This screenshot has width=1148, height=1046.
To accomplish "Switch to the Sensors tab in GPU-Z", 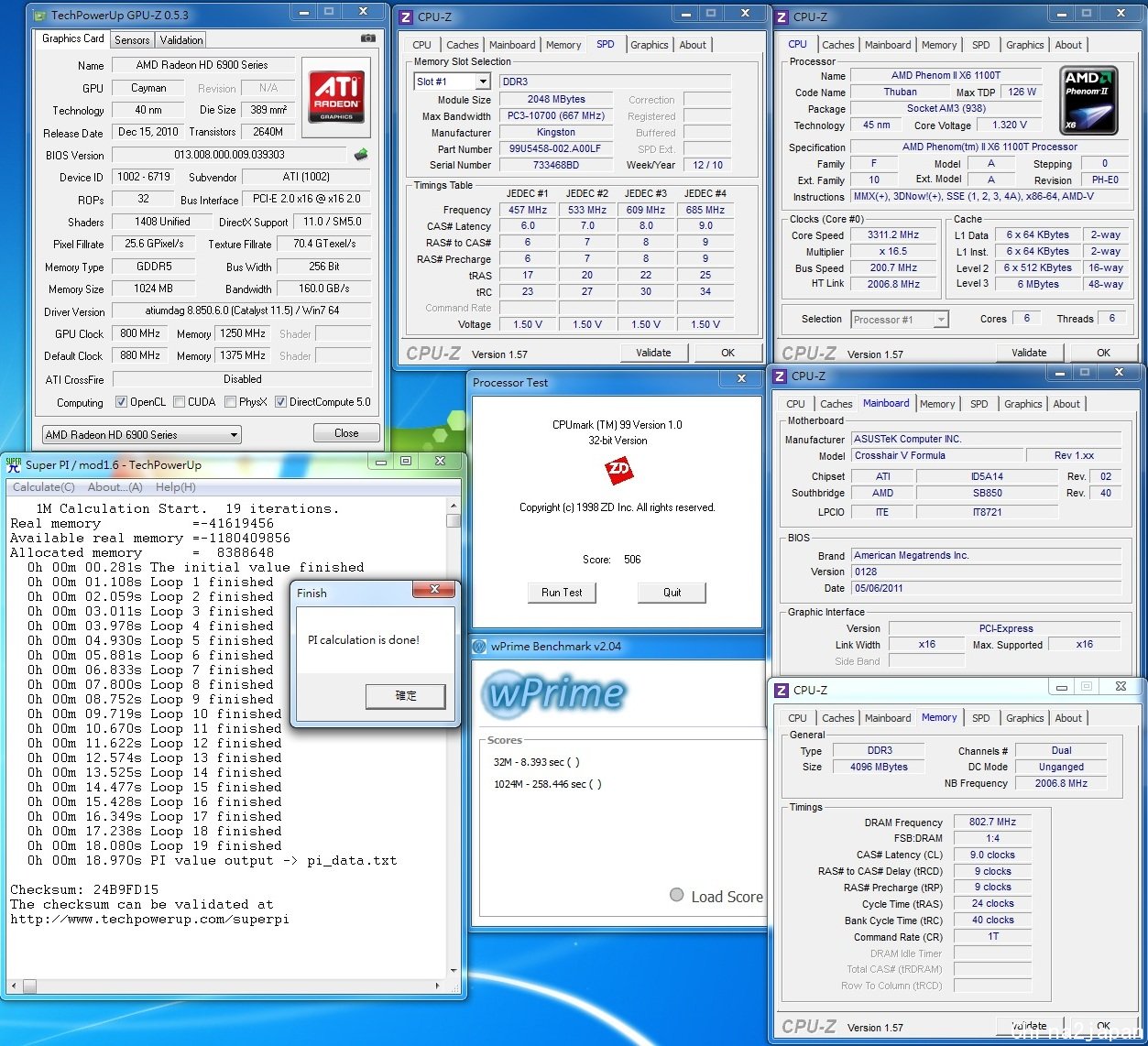I will click(132, 40).
